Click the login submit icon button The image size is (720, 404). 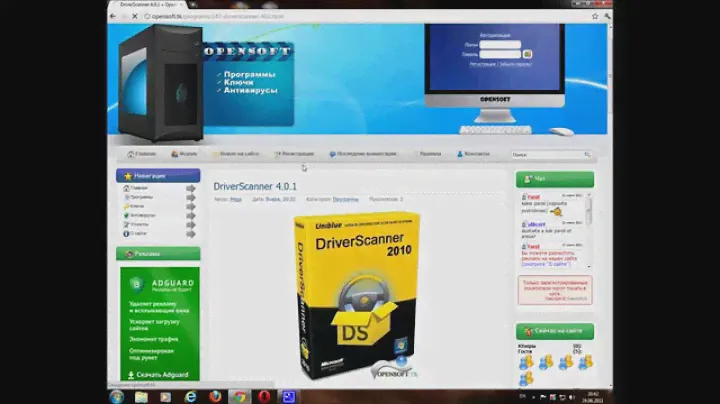tap(527, 53)
